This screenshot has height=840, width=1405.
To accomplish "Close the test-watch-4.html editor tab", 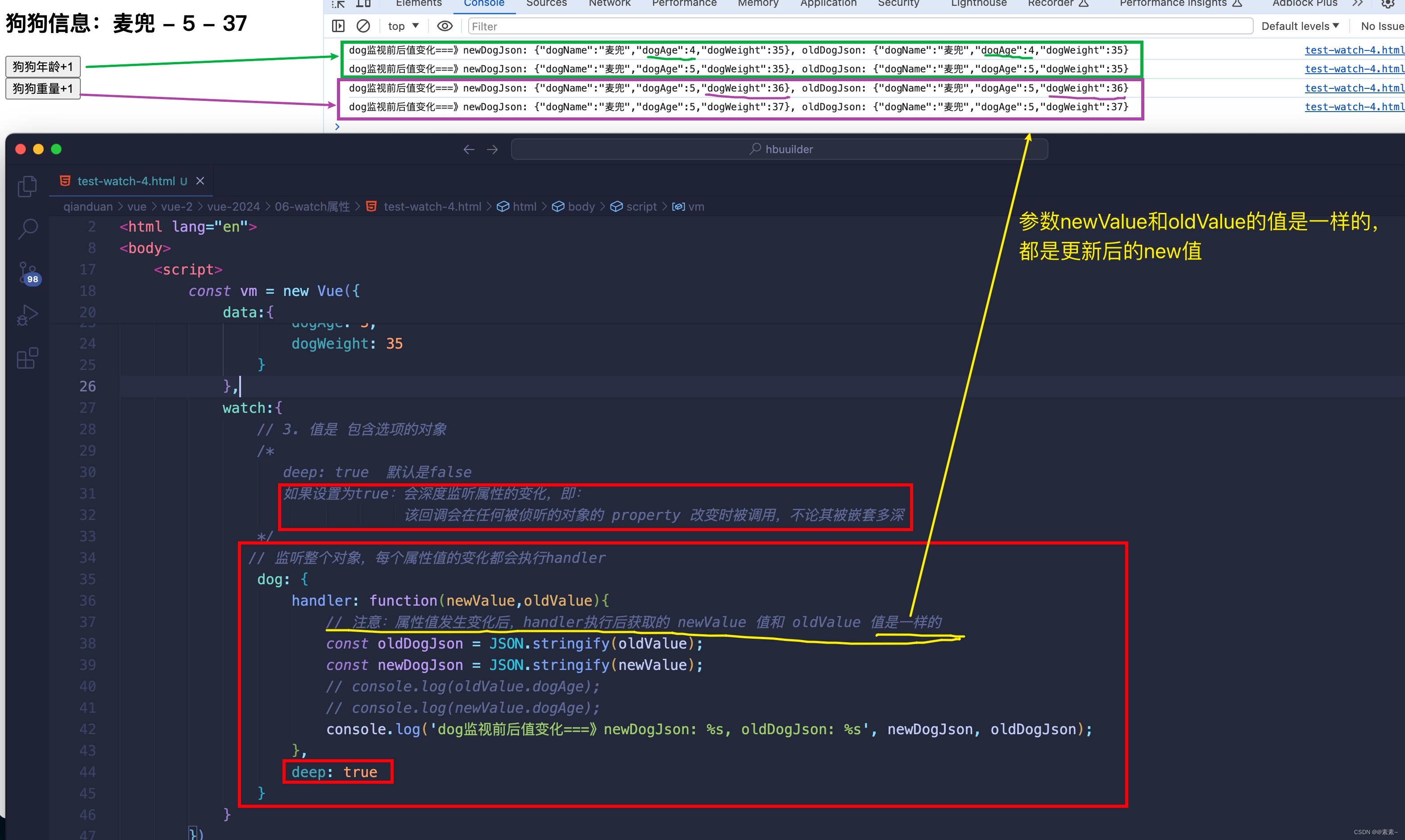I will (200, 181).
